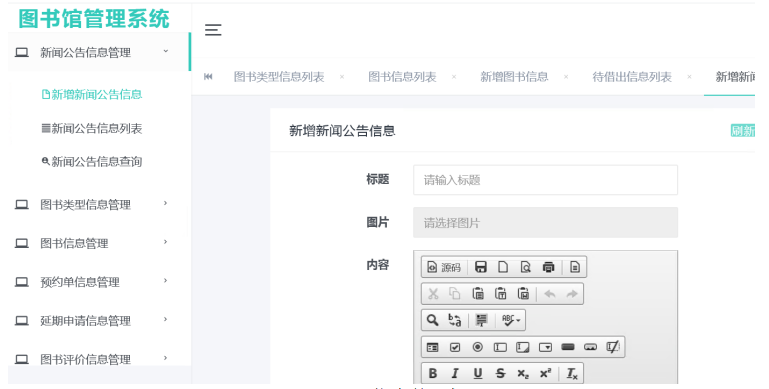Insert a textarea via editor toolbar
This screenshot has height=389, width=769.
[523, 347]
